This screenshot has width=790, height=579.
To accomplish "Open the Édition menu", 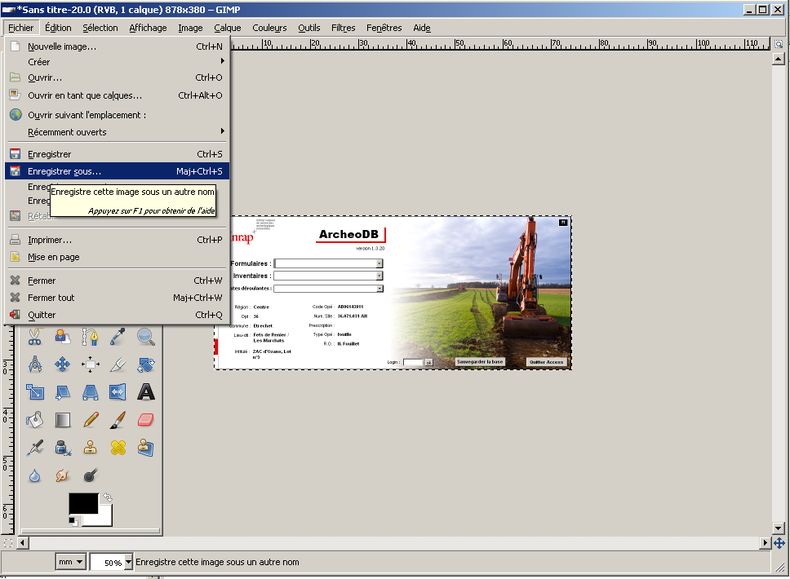I will click(x=58, y=28).
